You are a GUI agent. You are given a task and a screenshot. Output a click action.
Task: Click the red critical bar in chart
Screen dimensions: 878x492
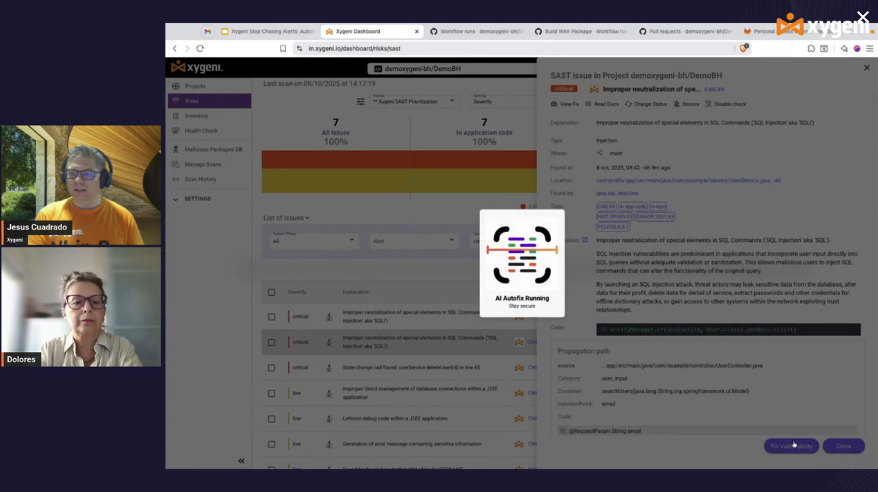[x=399, y=160]
